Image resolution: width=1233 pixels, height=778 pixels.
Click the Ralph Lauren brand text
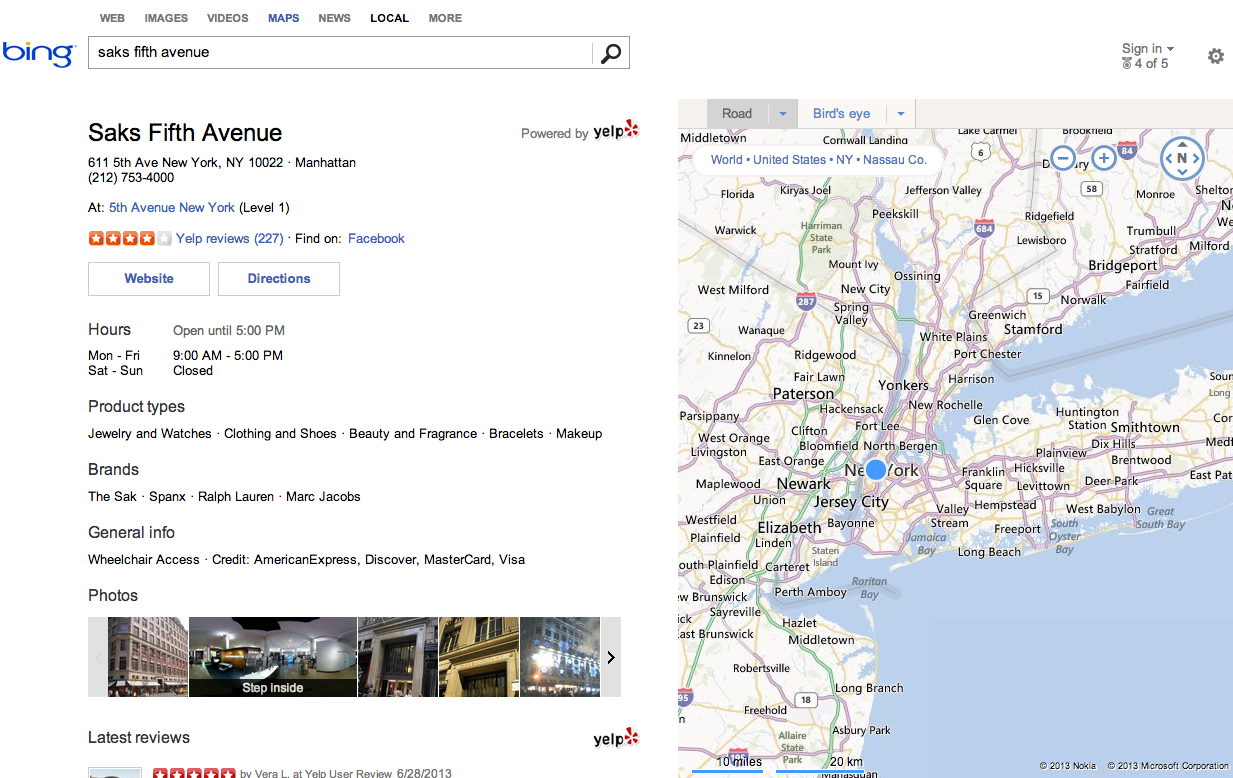click(236, 497)
